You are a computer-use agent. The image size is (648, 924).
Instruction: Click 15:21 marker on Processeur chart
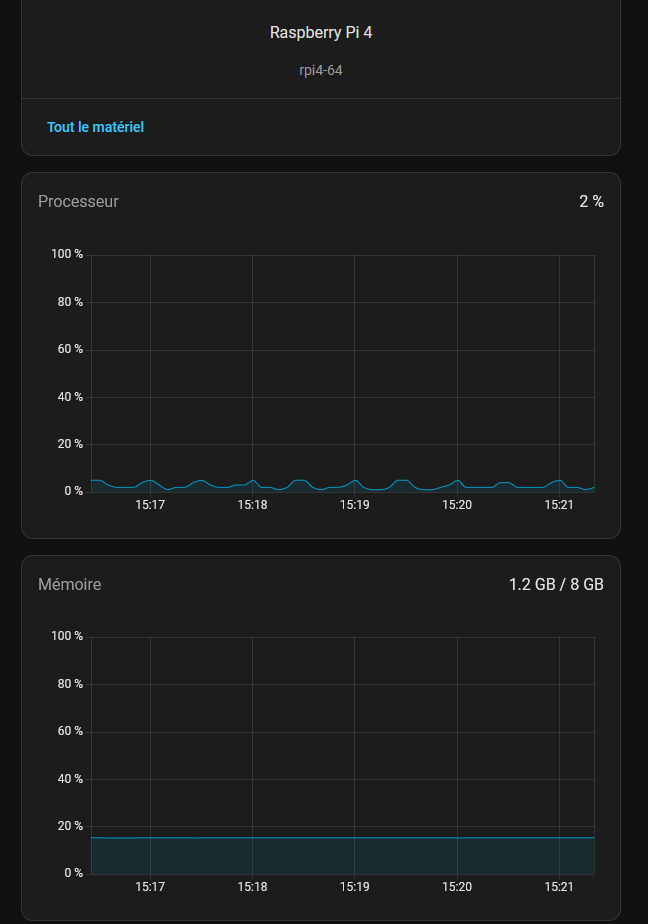pyautogui.click(x=559, y=505)
